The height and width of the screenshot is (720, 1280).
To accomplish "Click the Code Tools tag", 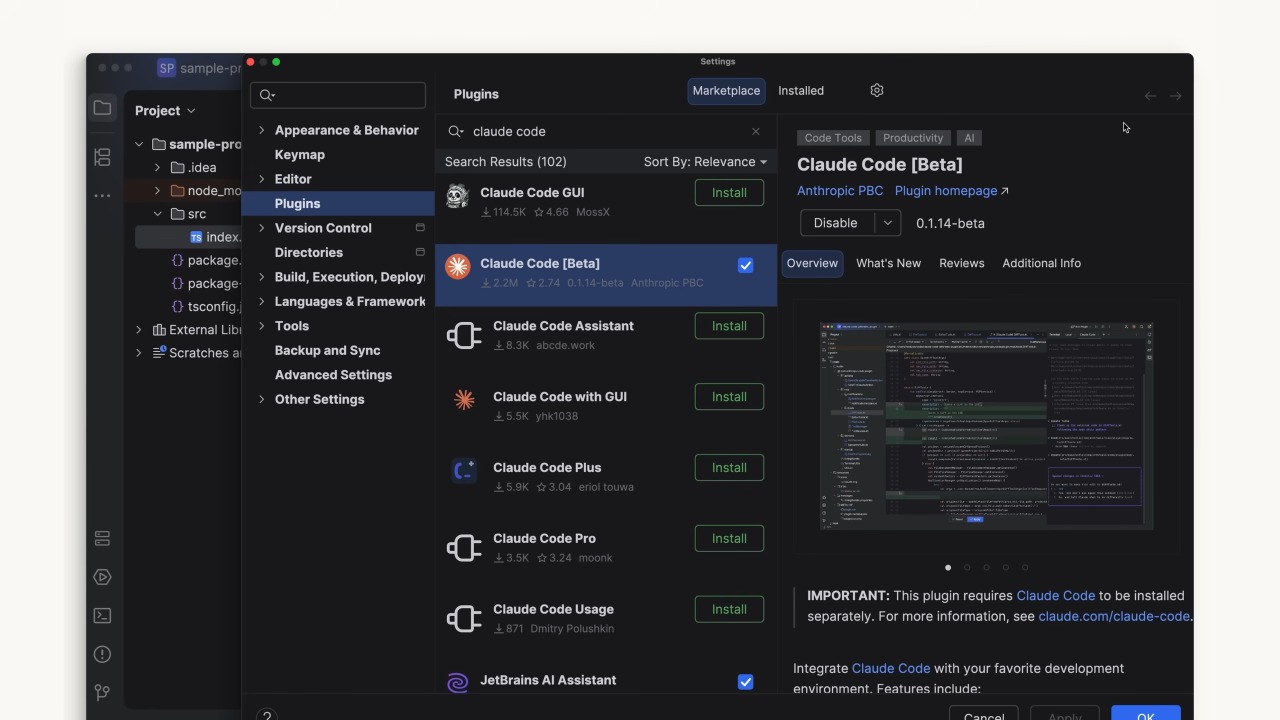I will pos(833,138).
